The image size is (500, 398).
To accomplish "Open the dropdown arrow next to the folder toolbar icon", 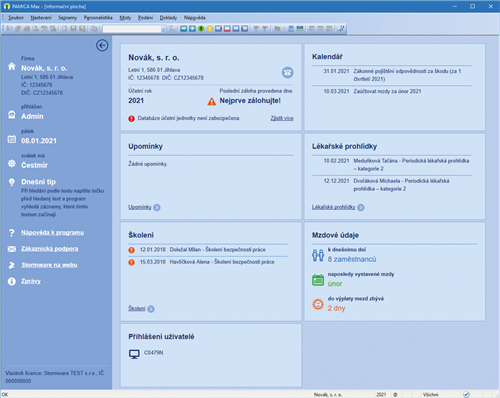I will click(x=283, y=29).
